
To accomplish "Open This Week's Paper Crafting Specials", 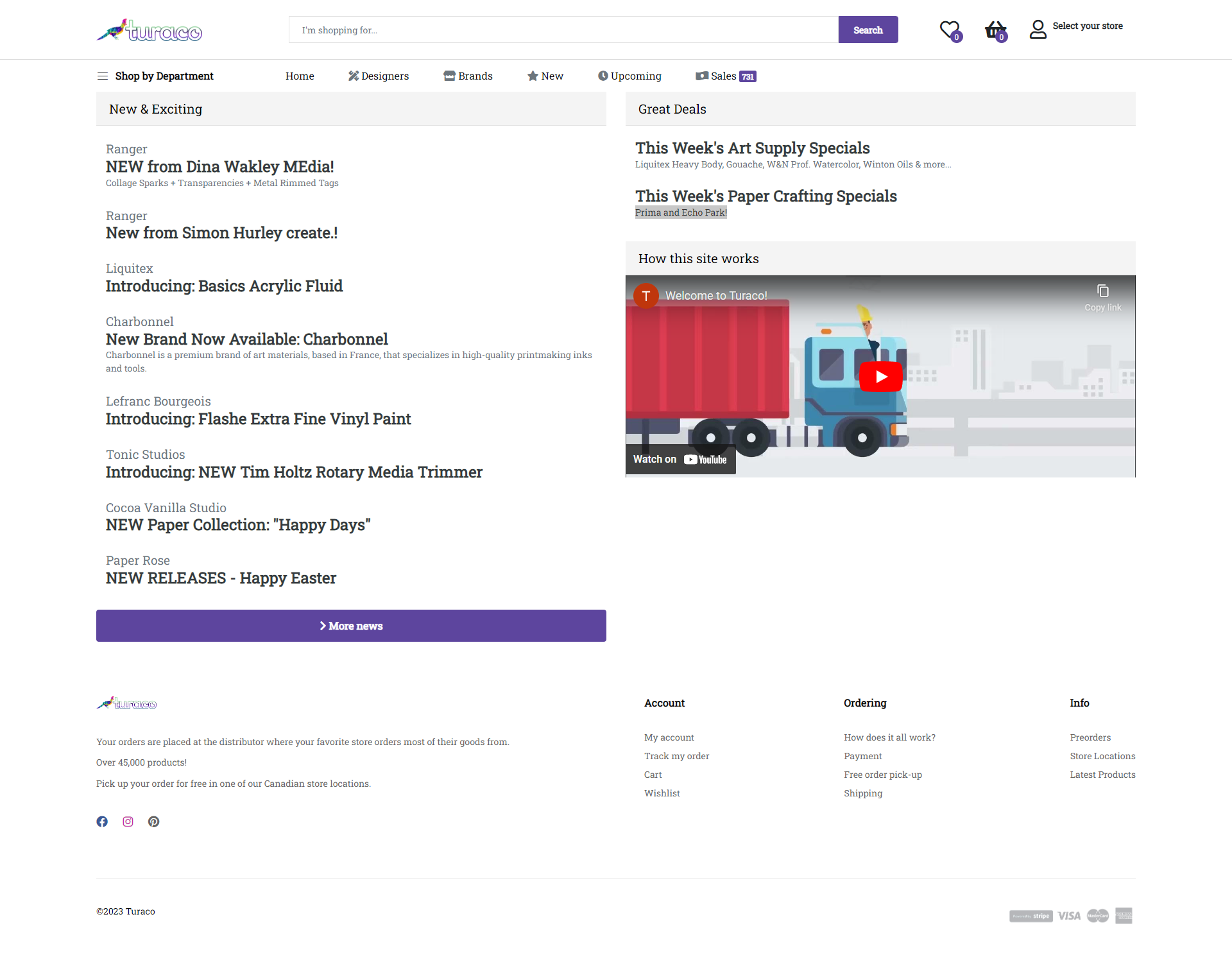I will [766, 196].
